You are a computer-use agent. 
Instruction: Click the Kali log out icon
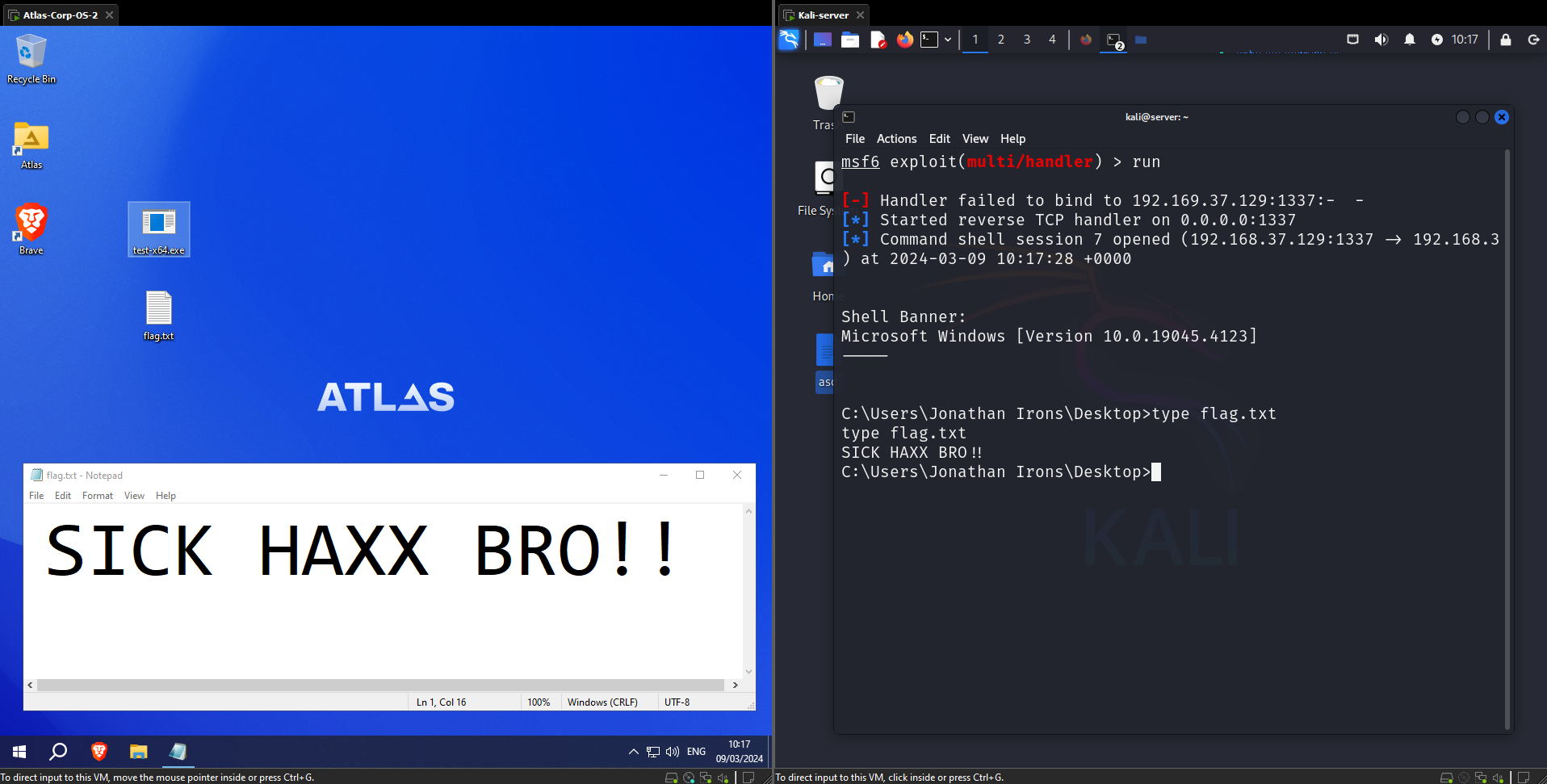[1533, 40]
